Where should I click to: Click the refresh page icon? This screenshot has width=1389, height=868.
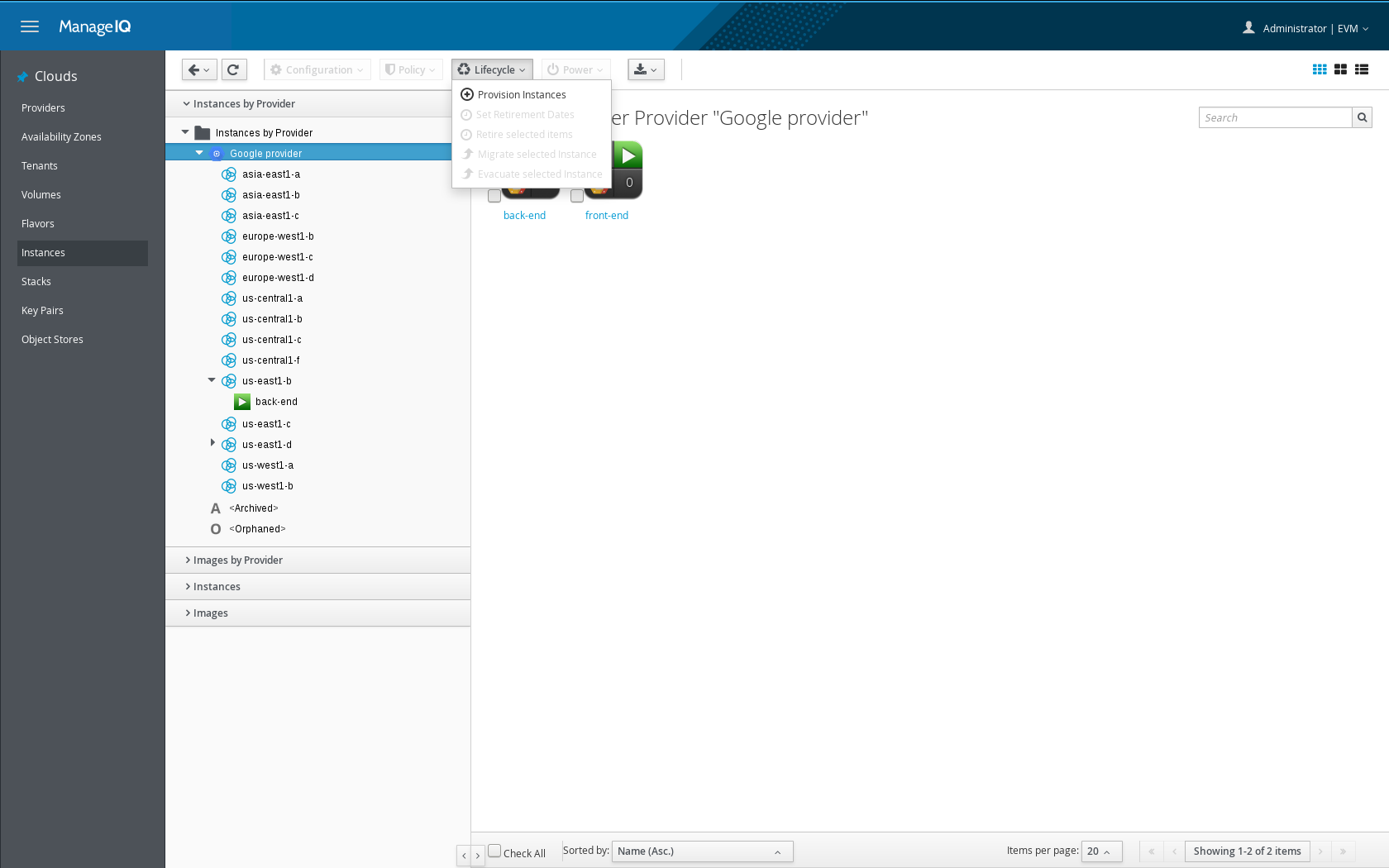tap(234, 69)
